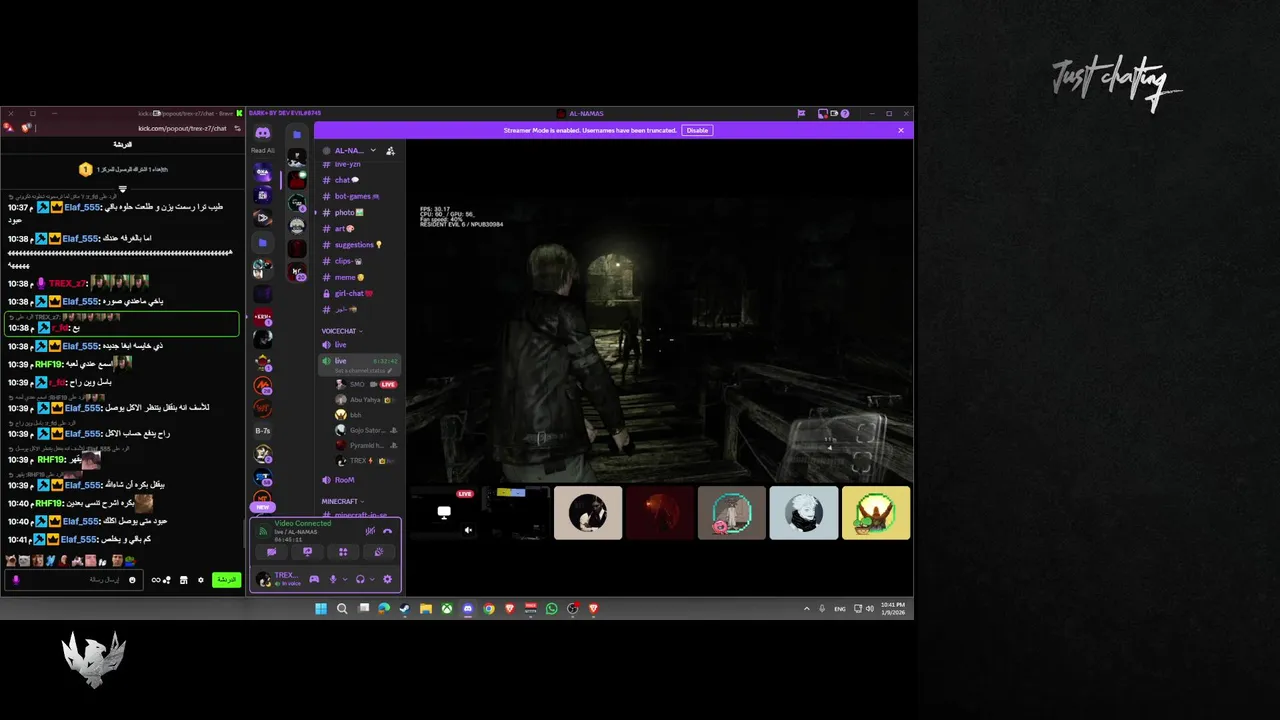Open Kick chat shop icon
Screen dimensions: 1280x720
183,580
